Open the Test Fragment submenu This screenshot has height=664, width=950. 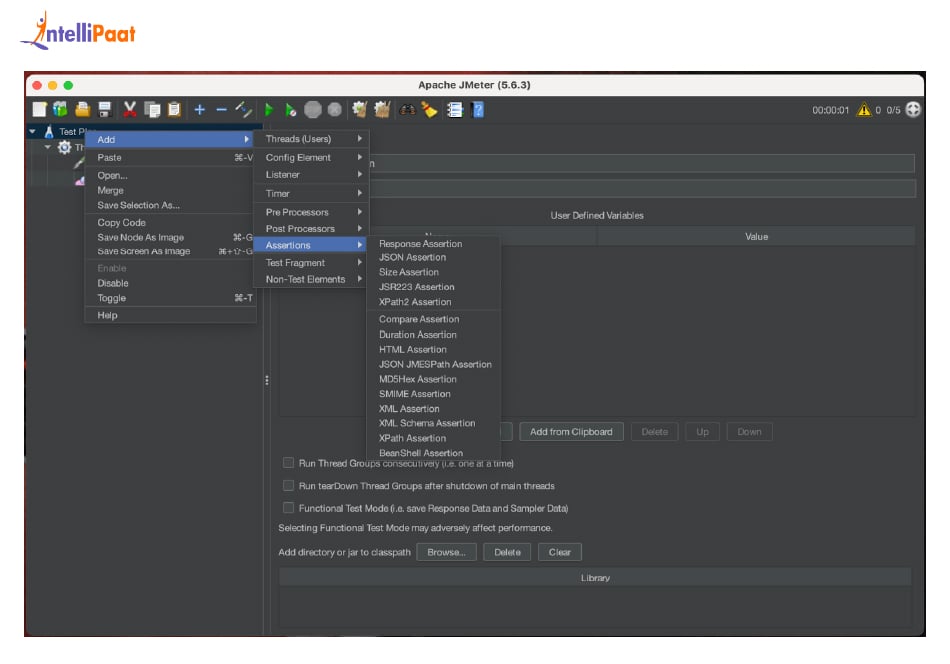311,262
